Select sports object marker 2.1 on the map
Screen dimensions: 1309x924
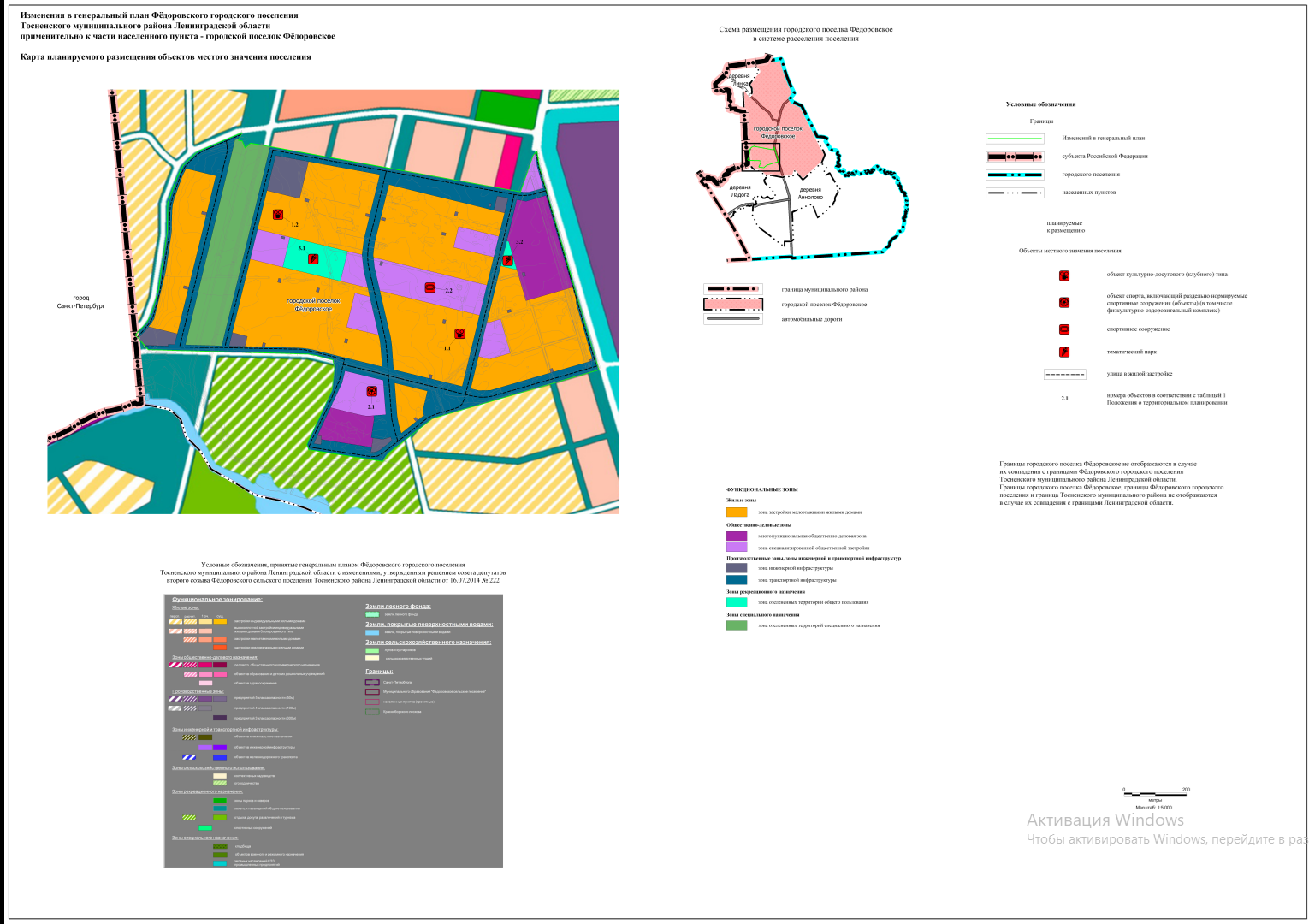[x=371, y=391]
